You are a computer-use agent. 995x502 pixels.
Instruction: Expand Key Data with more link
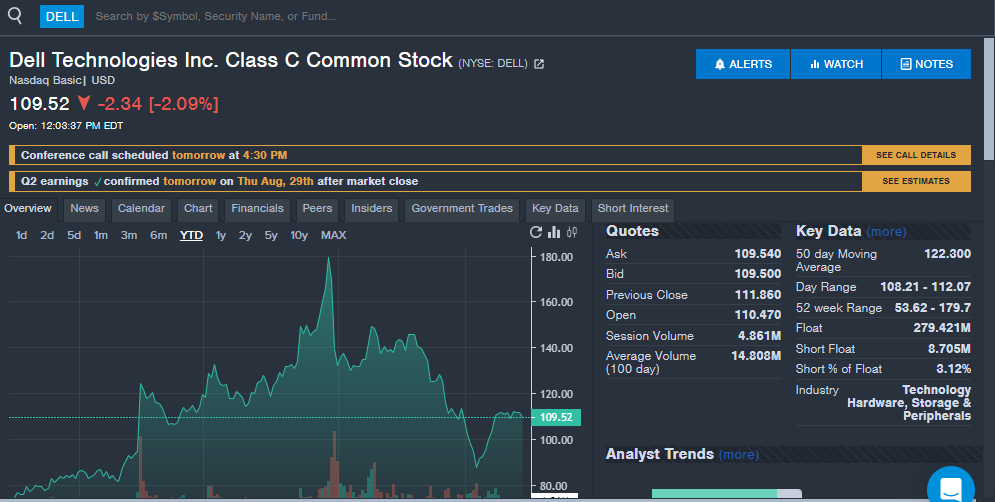coord(886,232)
